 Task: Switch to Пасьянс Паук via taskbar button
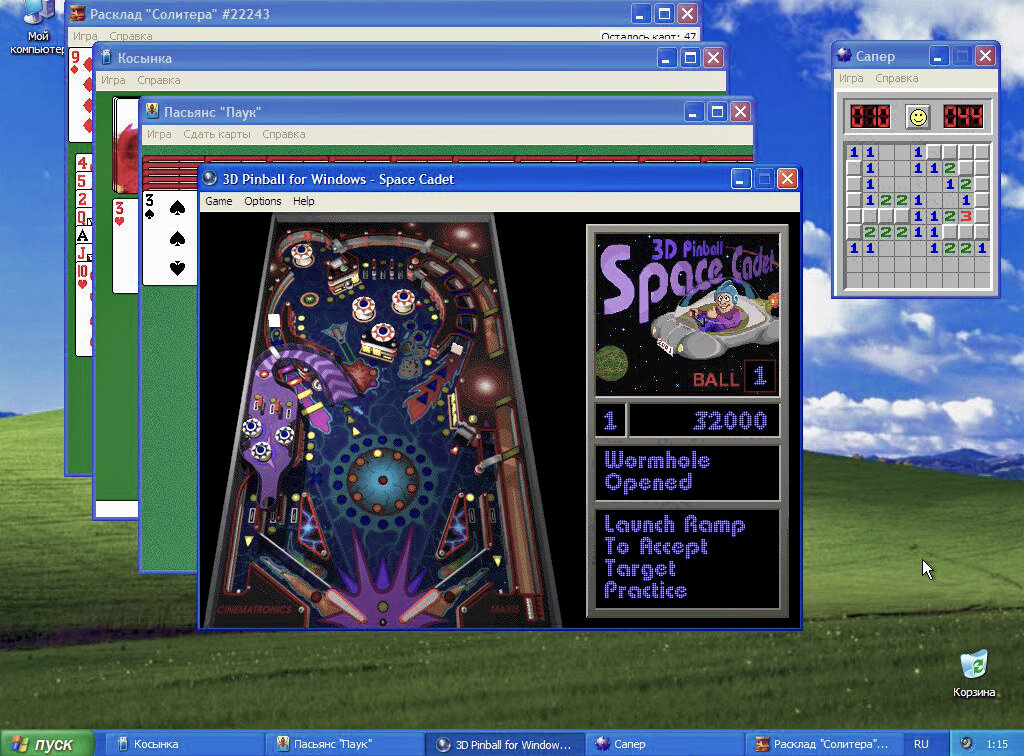[344, 744]
